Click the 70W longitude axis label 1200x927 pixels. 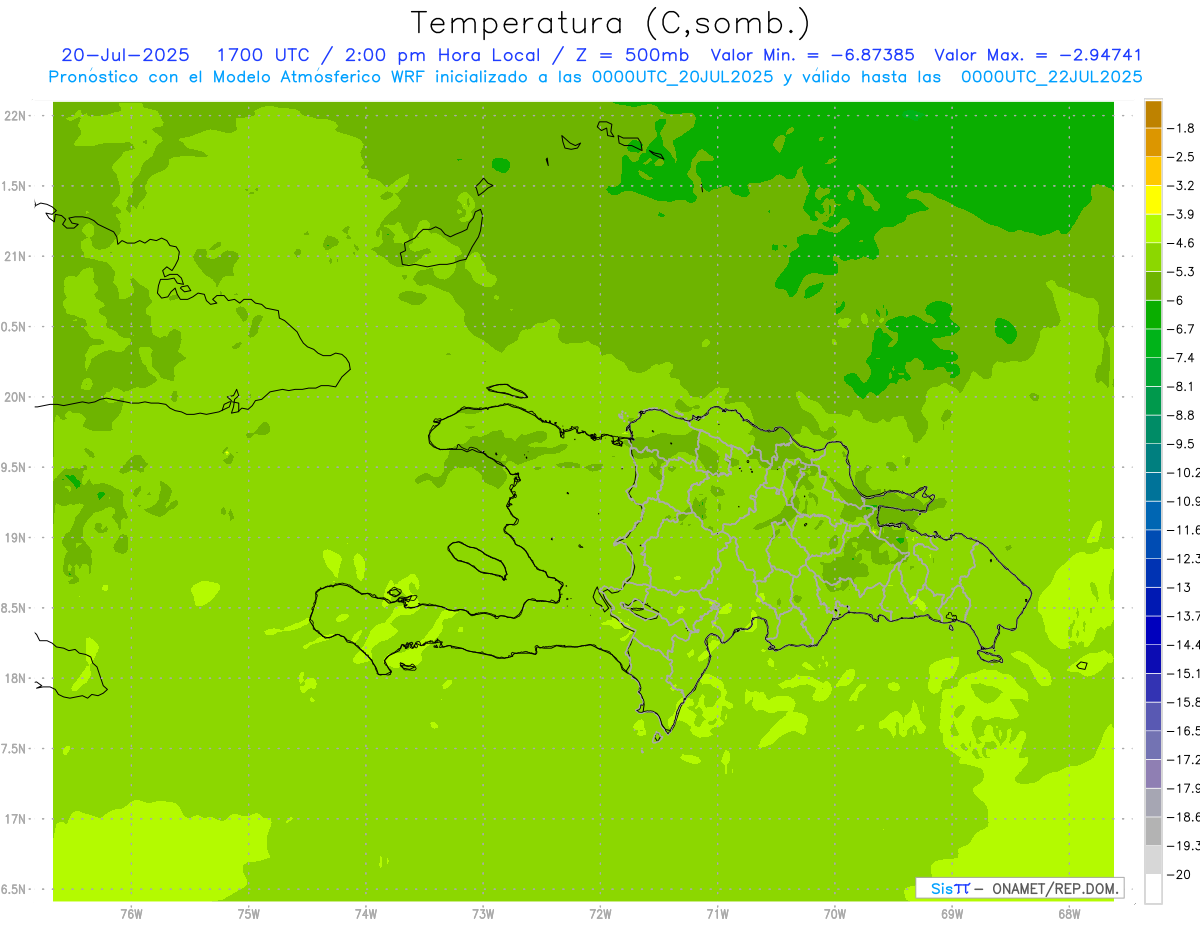pyautogui.click(x=835, y=914)
